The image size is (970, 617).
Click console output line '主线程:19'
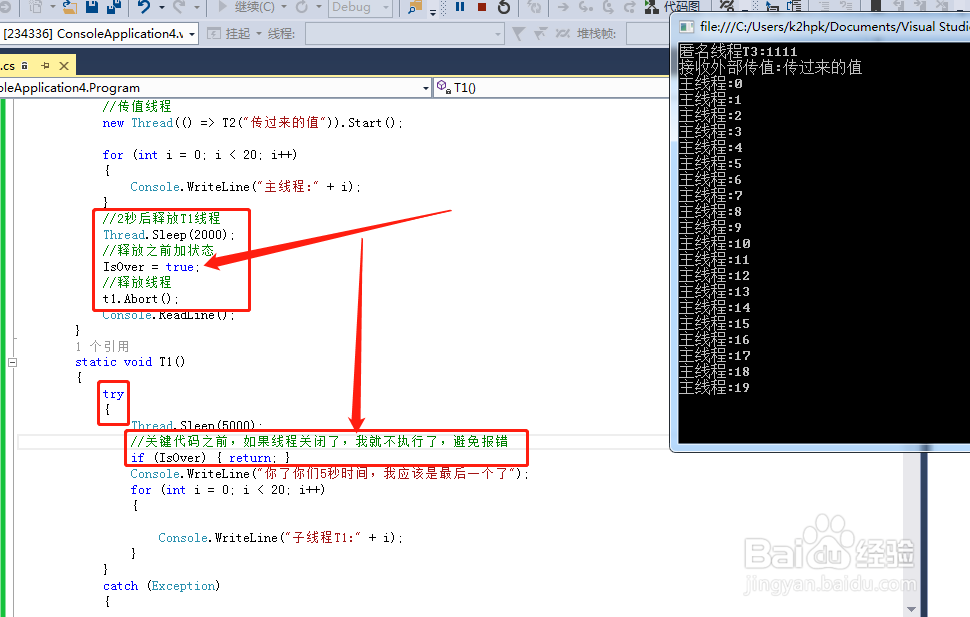pyautogui.click(x=715, y=387)
